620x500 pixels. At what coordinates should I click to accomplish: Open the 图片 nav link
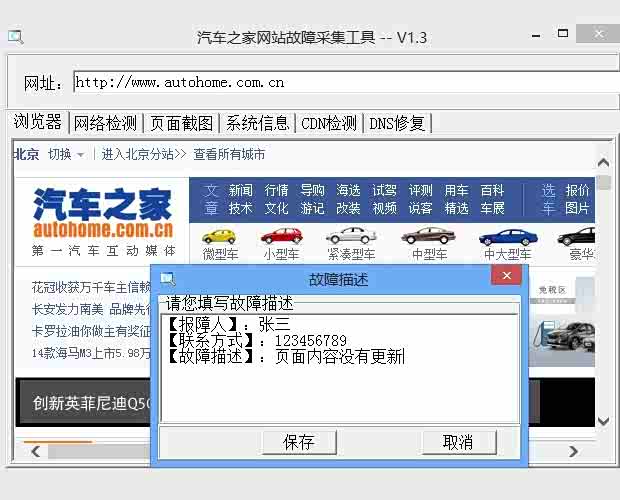pos(577,208)
